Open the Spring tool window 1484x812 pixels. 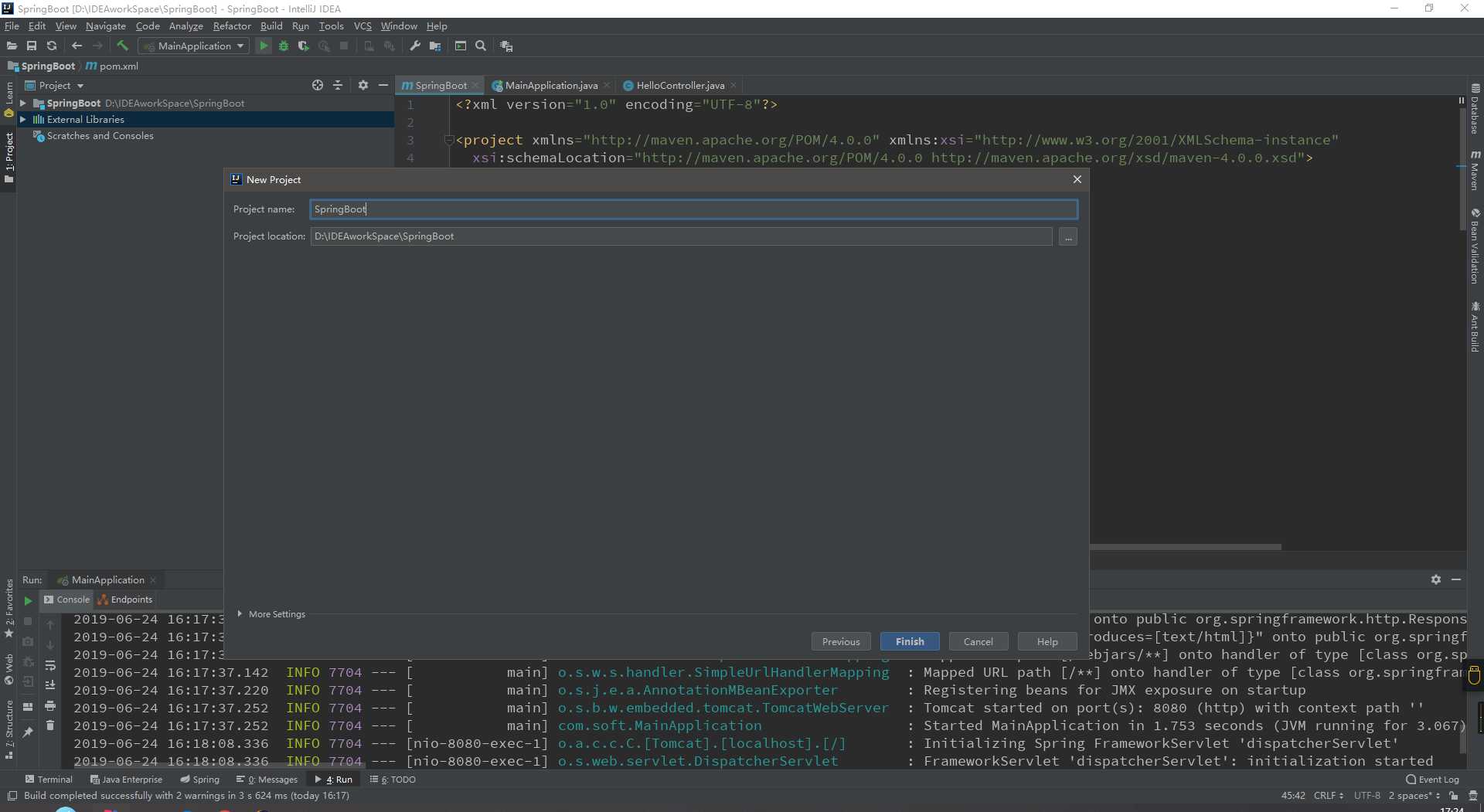199,780
